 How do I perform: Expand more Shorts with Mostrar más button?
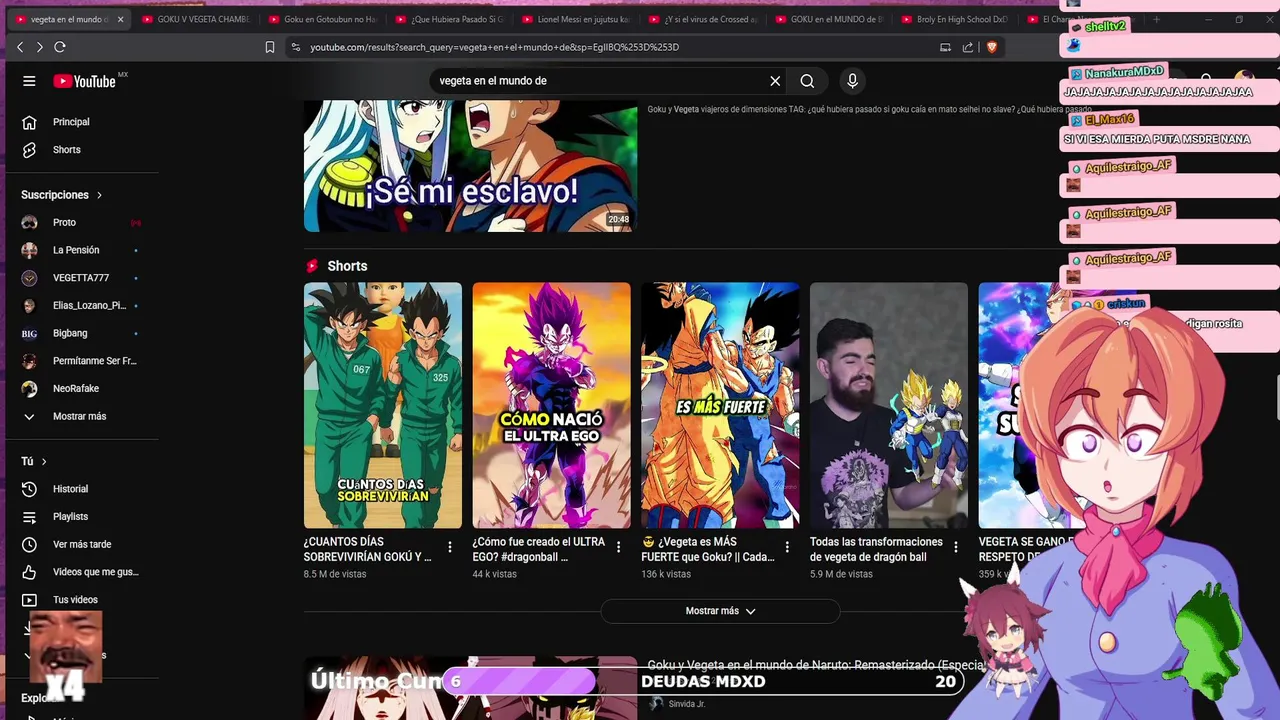point(720,611)
